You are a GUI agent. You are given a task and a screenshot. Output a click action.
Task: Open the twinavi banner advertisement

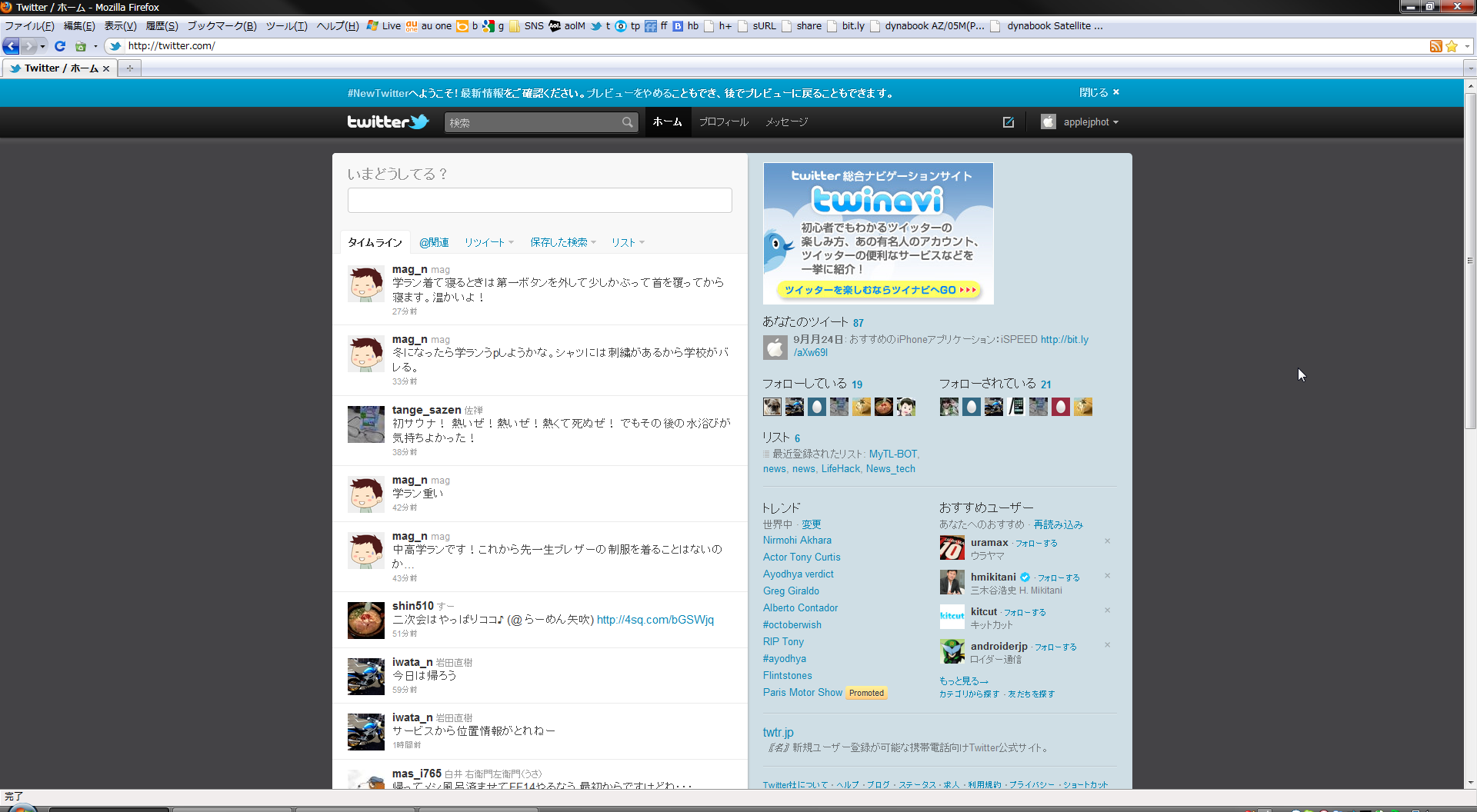(x=878, y=233)
